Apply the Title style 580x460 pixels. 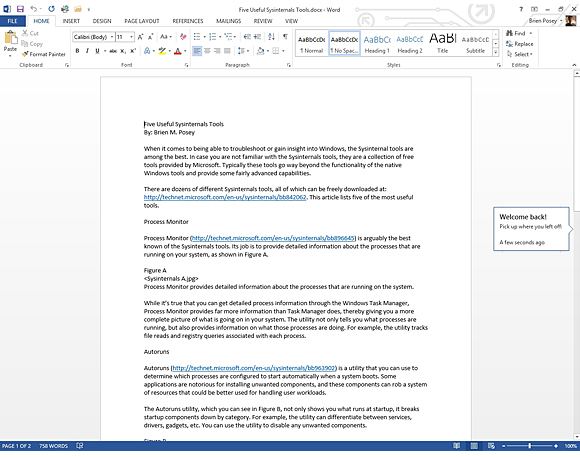[442, 44]
